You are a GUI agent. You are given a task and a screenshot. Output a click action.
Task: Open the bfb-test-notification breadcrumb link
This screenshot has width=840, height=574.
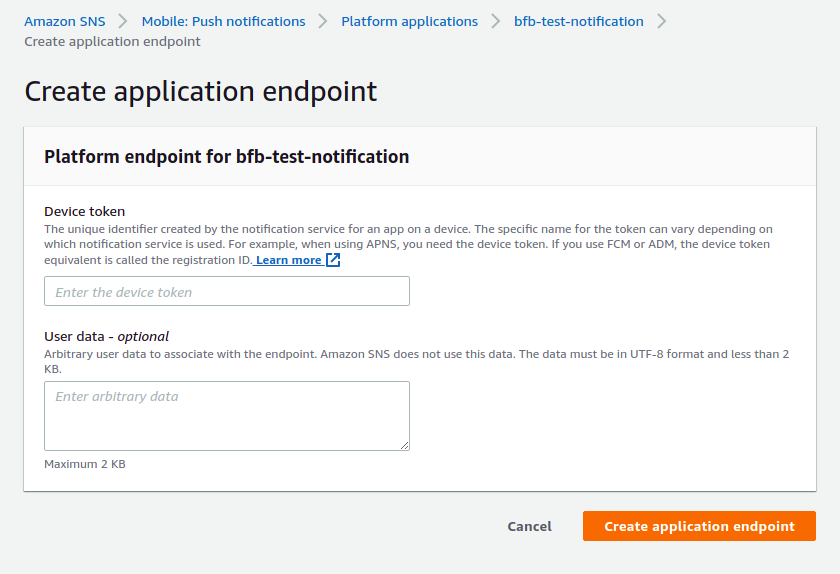click(x=578, y=21)
